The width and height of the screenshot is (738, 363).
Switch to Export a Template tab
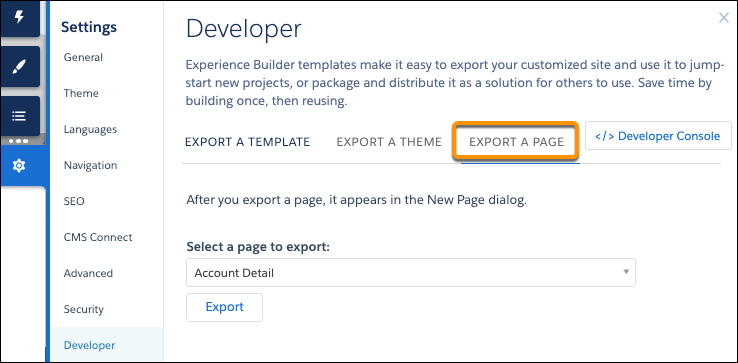click(x=248, y=142)
